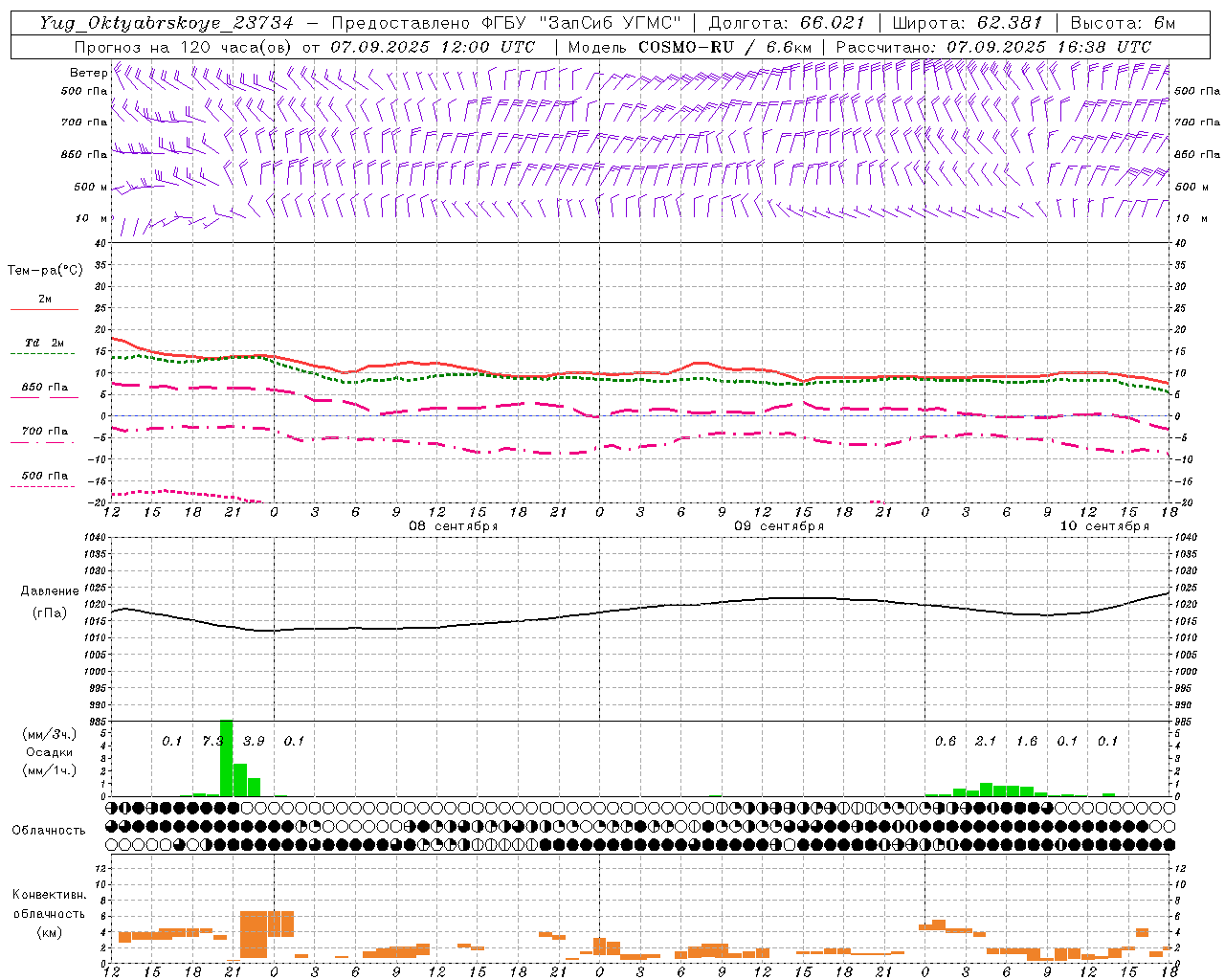Click the 1.6 precipitation amount value
Screen dimensions: 1225x980
1027,742
